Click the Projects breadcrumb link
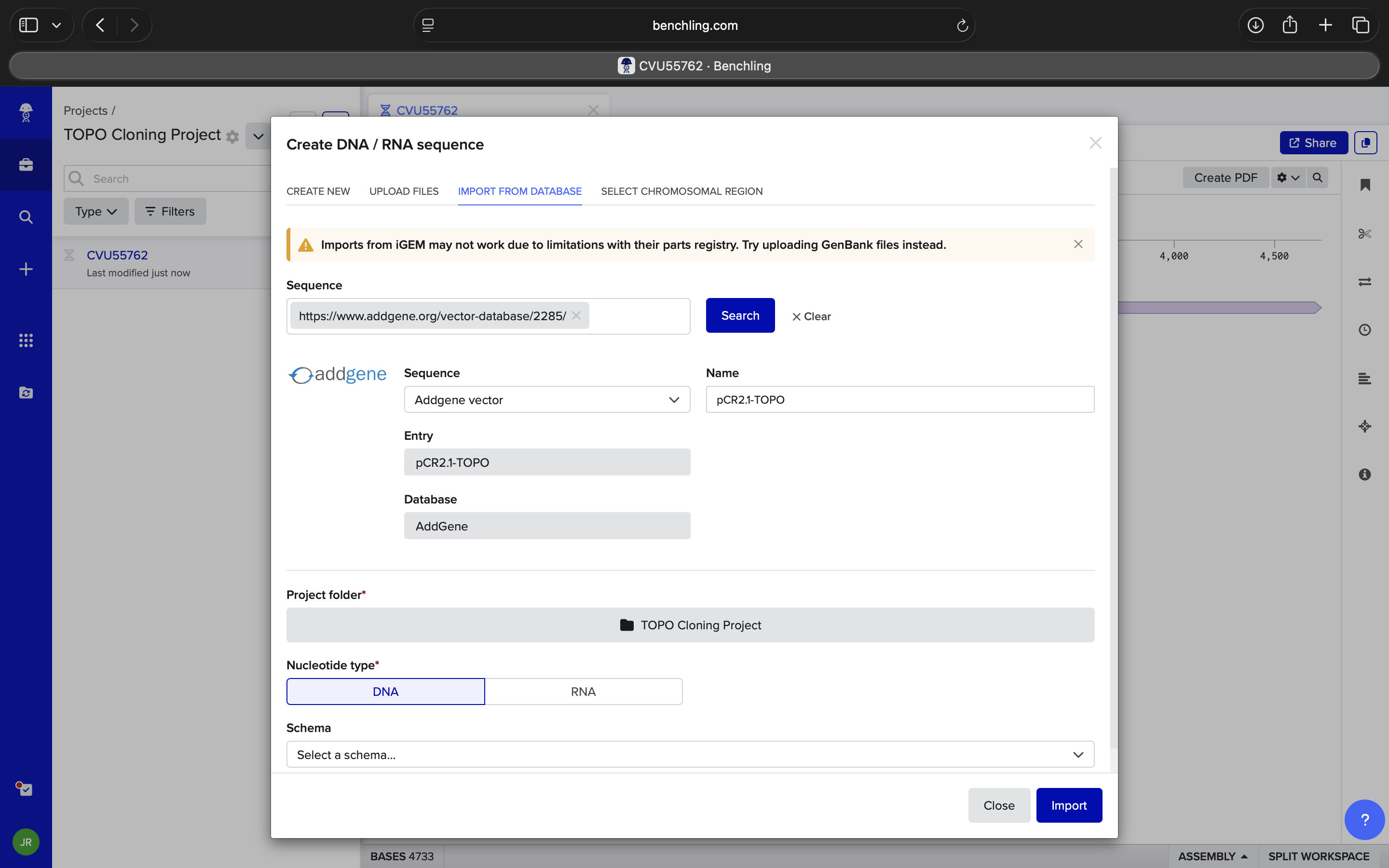Image resolution: width=1389 pixels, height=868 pixels. (85, 110)
